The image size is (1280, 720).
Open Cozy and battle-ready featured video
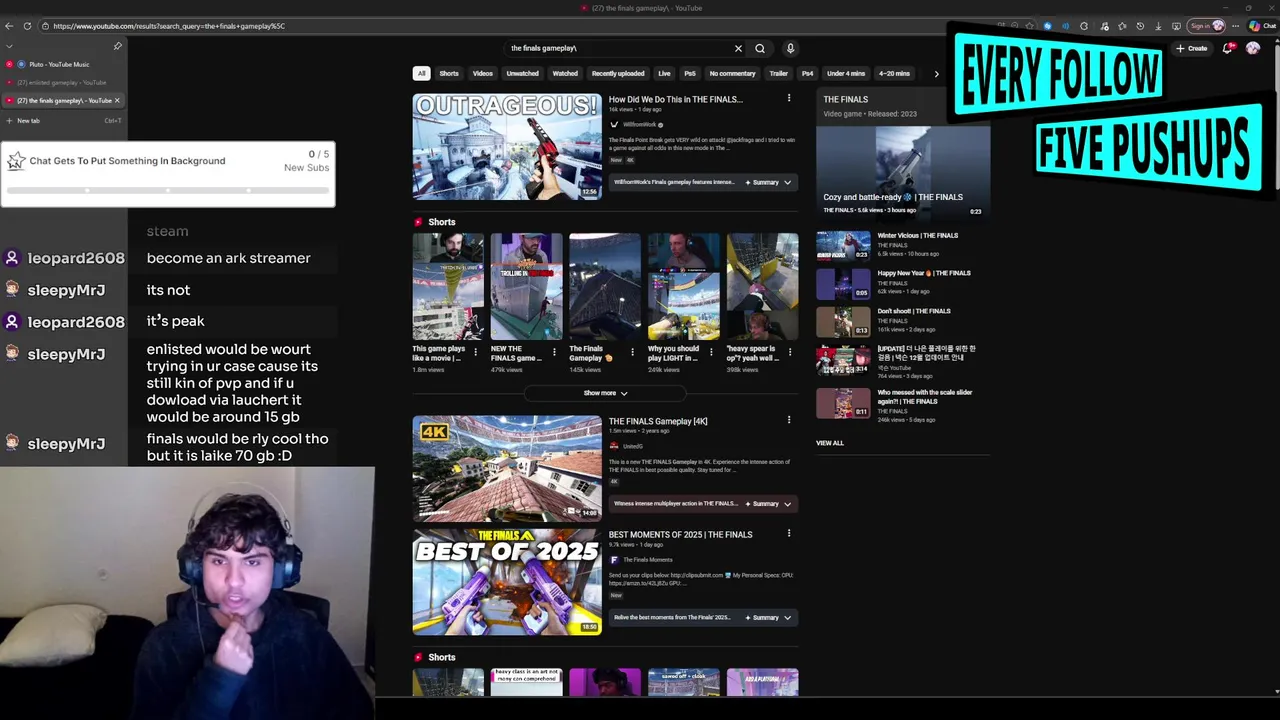903,172
